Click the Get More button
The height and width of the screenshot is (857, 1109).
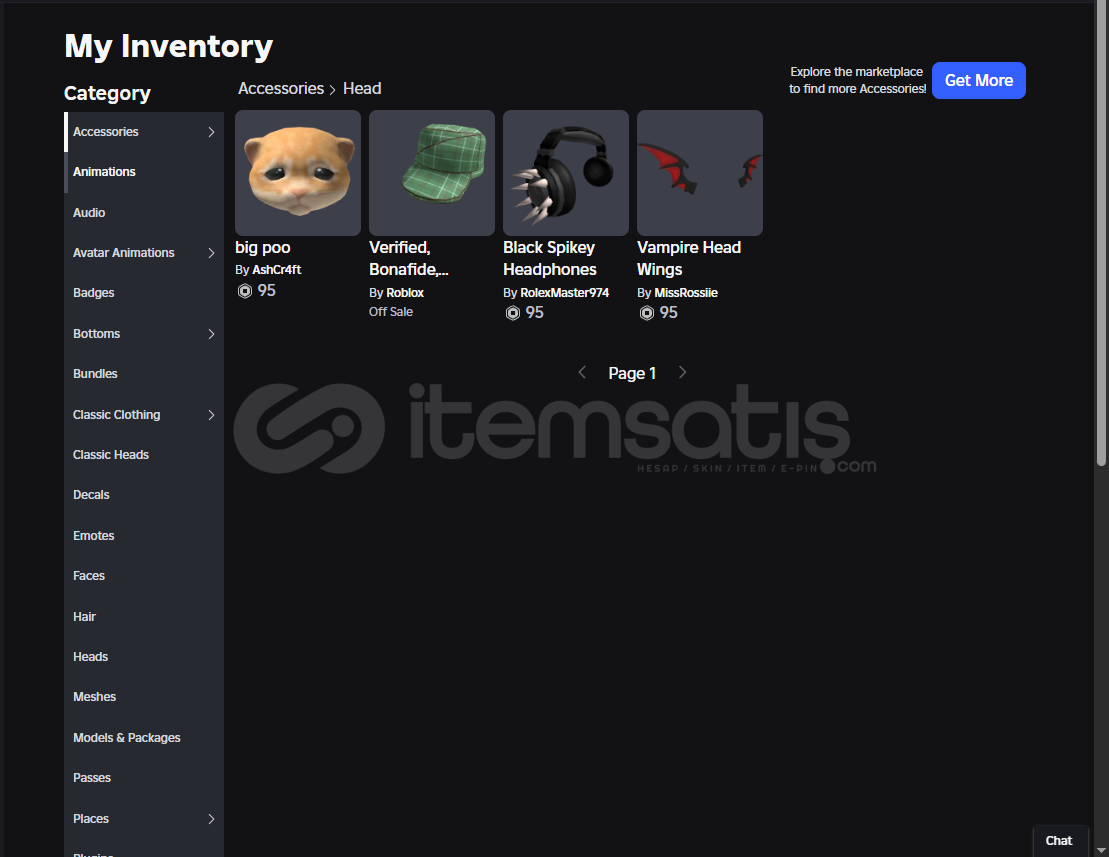pyautogui.click(x=978, y=81)
